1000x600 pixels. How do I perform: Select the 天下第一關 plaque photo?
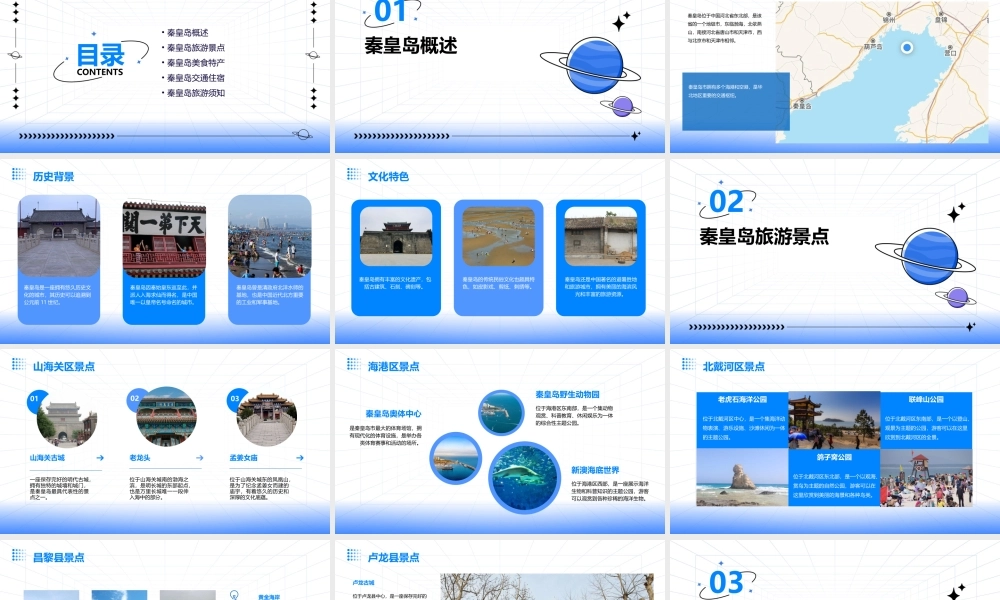164,239
